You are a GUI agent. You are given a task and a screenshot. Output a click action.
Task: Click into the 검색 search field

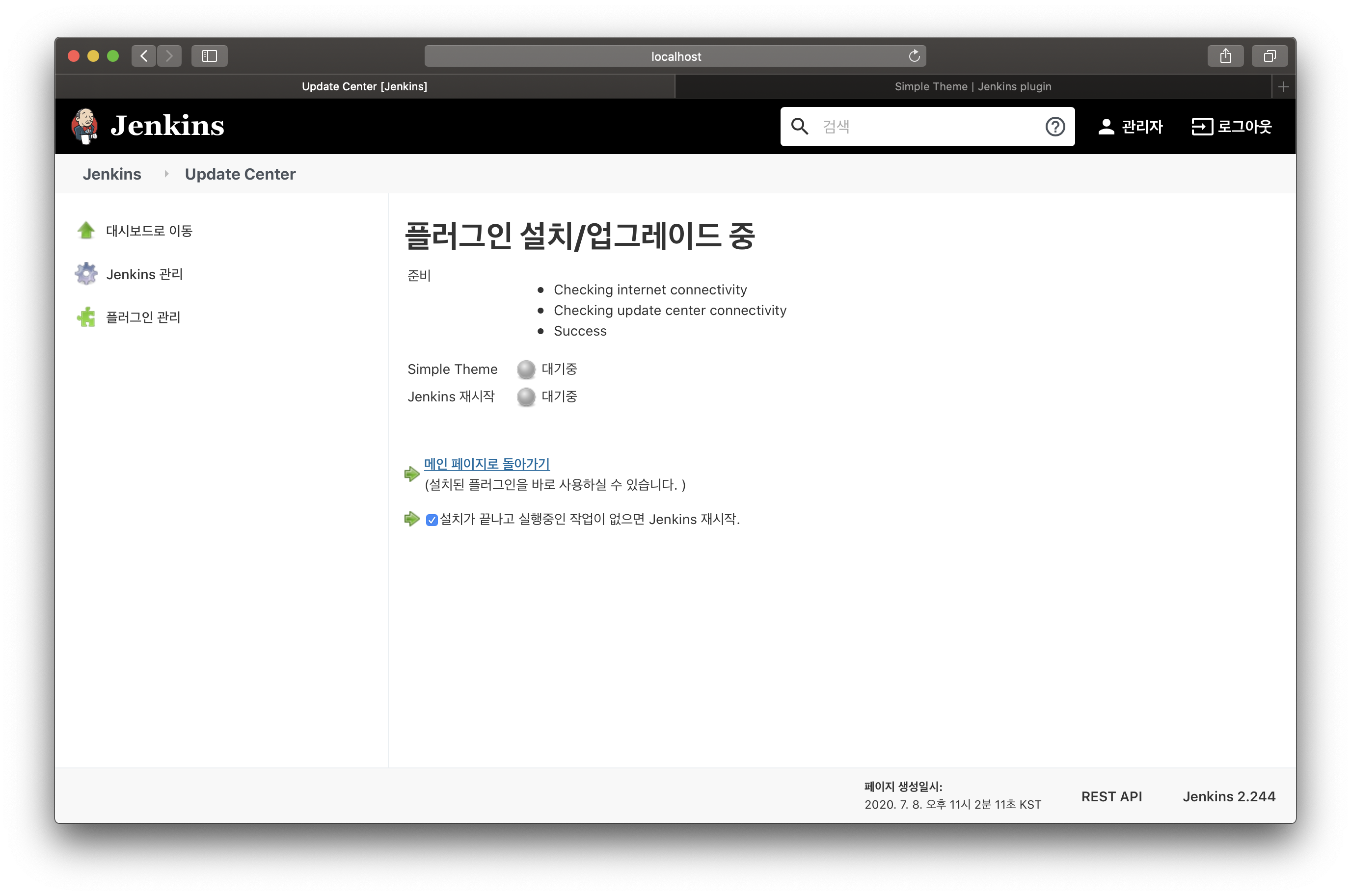926,126
